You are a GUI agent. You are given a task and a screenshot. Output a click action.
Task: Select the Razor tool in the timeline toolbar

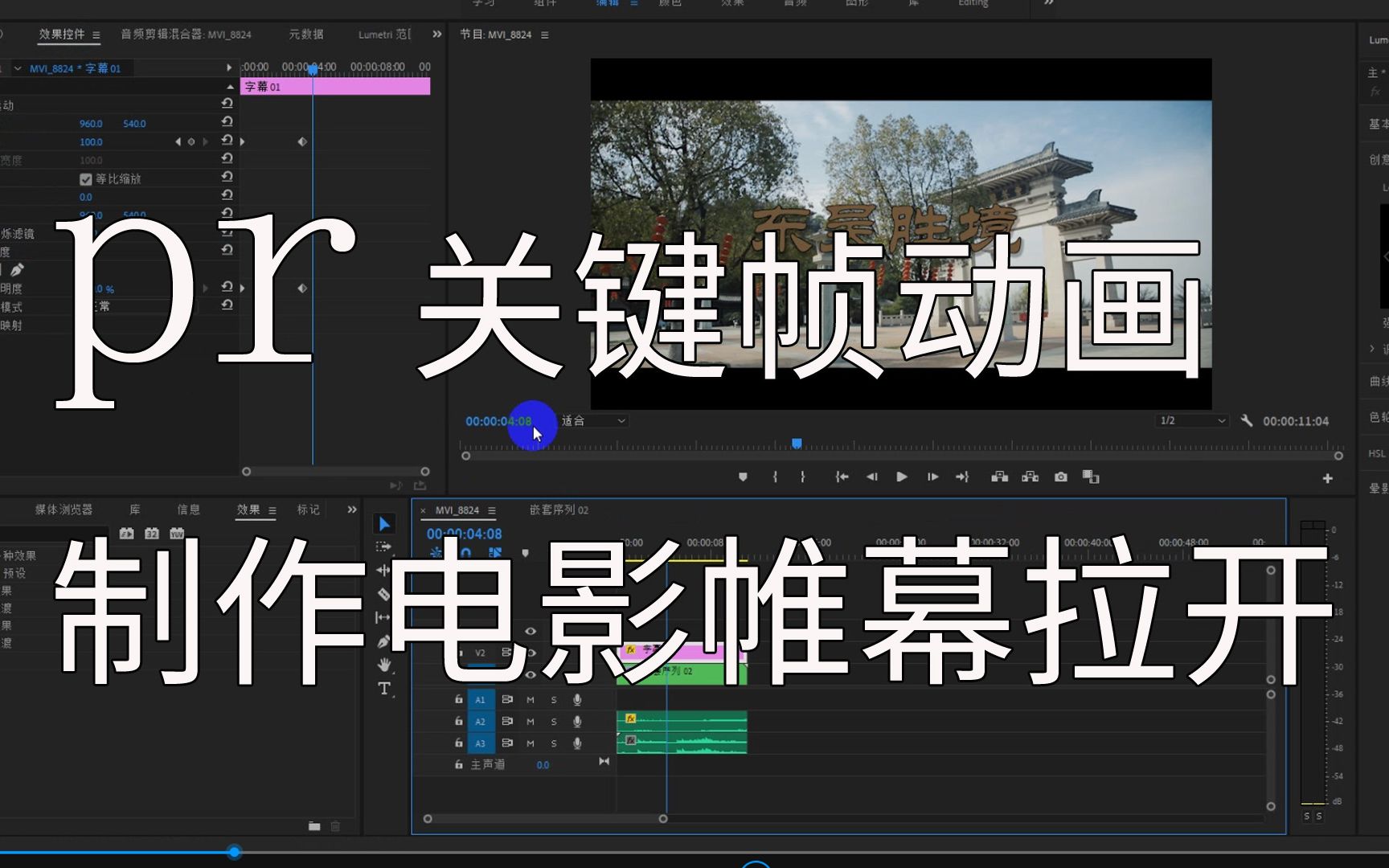pos(383,594)
